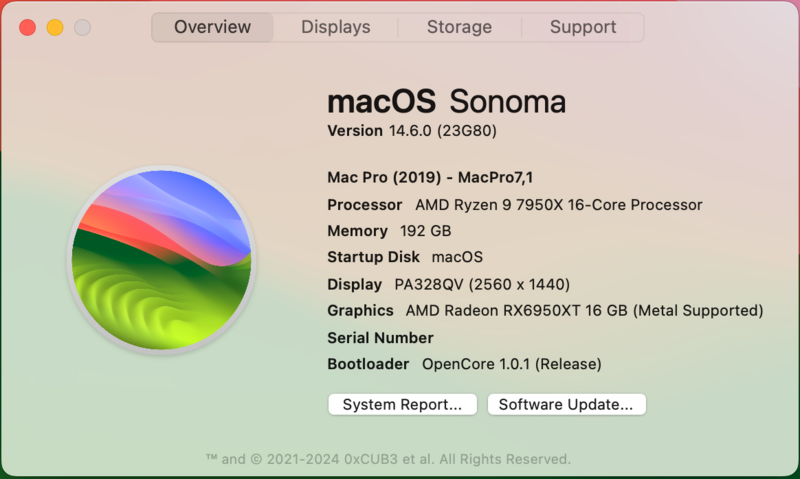
Task: Close the window with the red button
Action: [x=27, y=28]
